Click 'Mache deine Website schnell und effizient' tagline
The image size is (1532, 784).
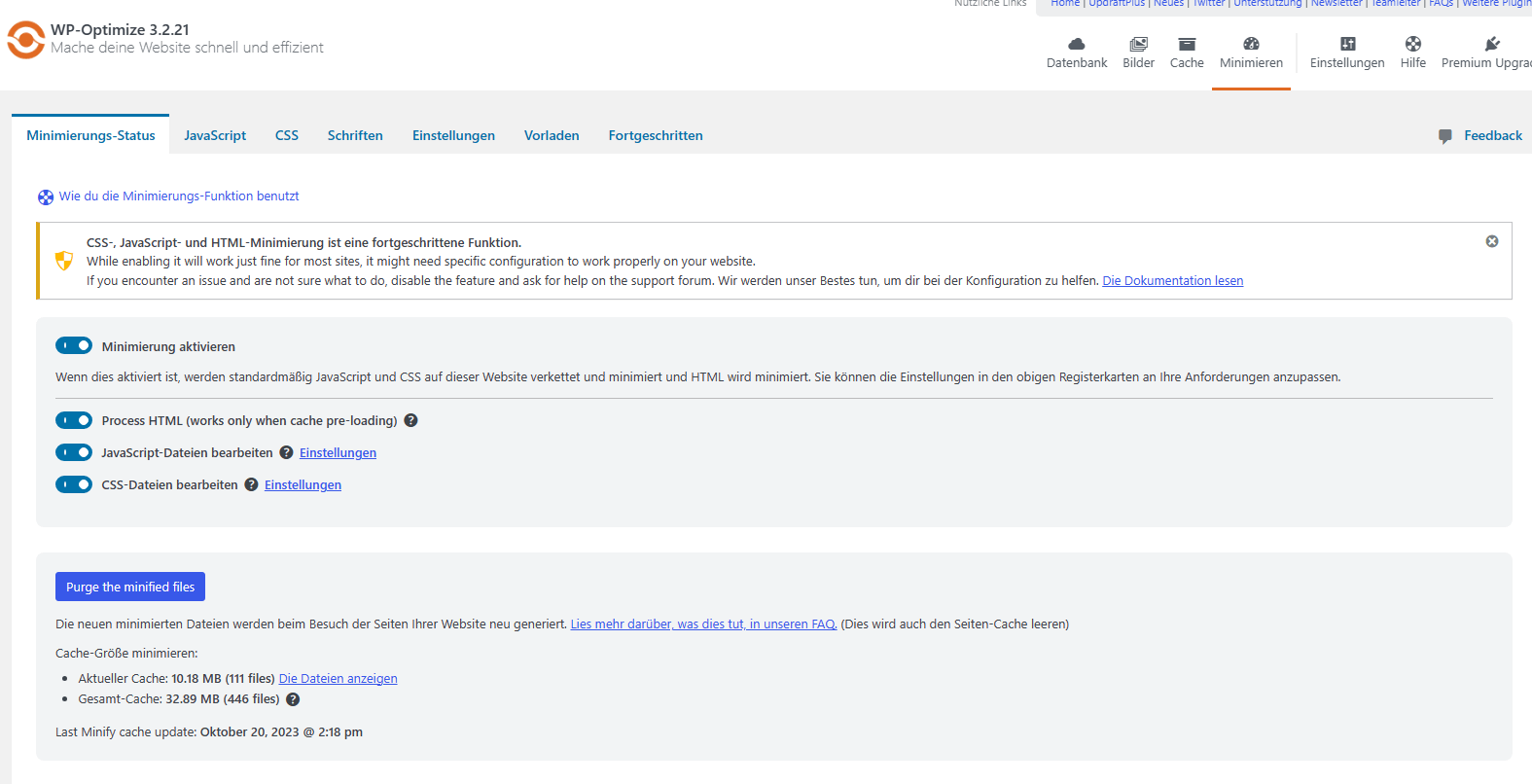187,48
